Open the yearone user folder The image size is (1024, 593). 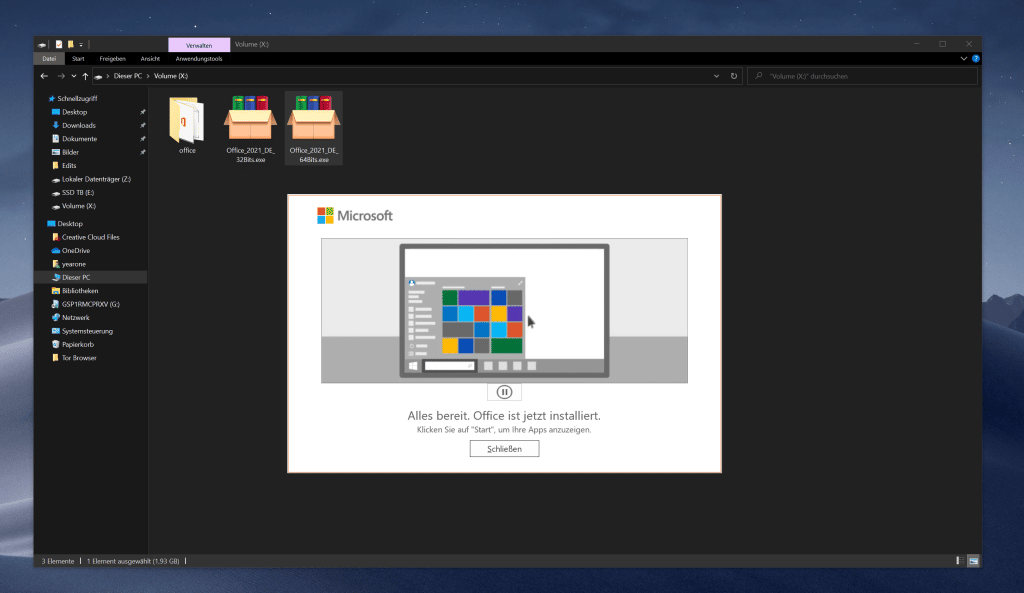tap(69, 264)
